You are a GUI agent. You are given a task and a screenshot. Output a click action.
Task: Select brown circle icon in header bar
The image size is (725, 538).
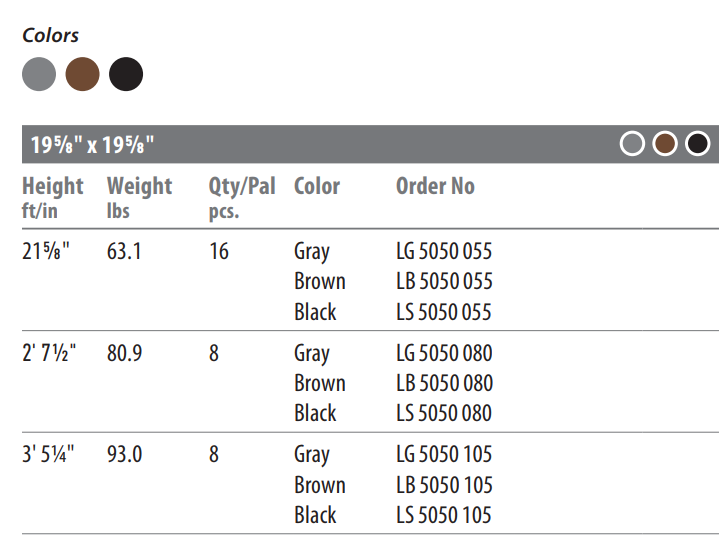[x=665, y=144]
